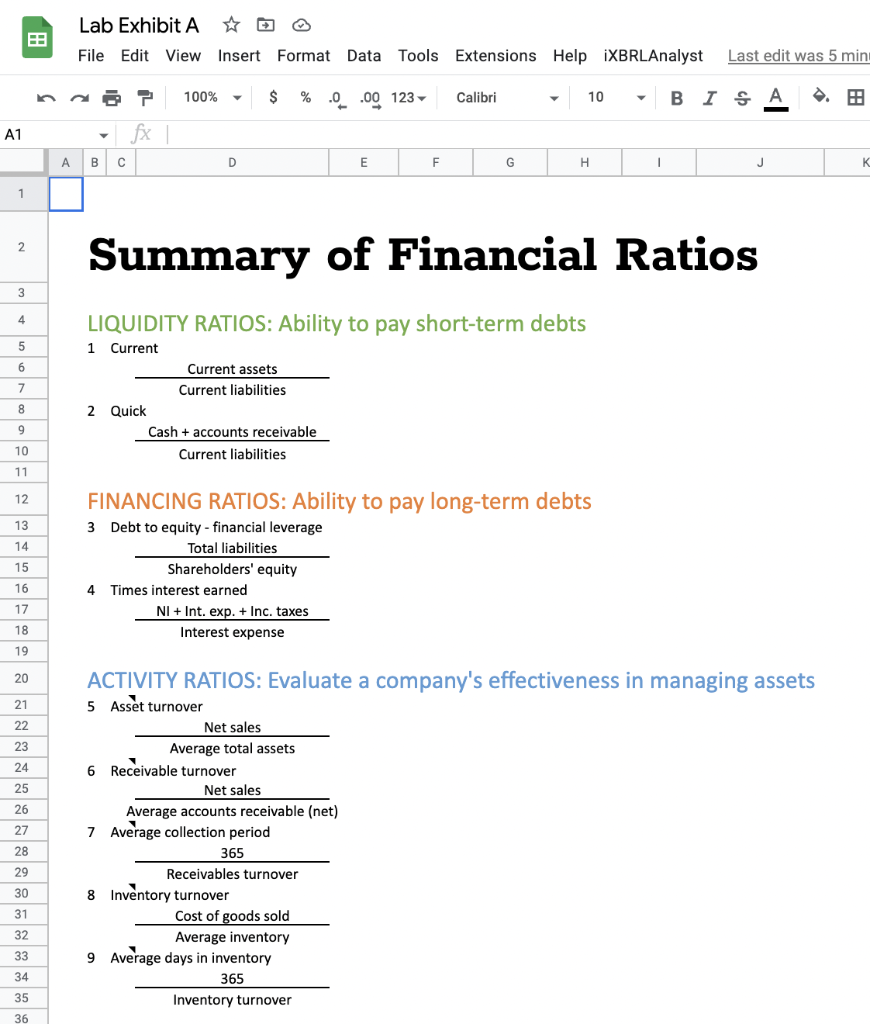The image size is (870, 1024).
Task: Select the 'NI + Int. exp. + Inc. taxes' cell
Action: pyautogui.click(x=232, y=611)
